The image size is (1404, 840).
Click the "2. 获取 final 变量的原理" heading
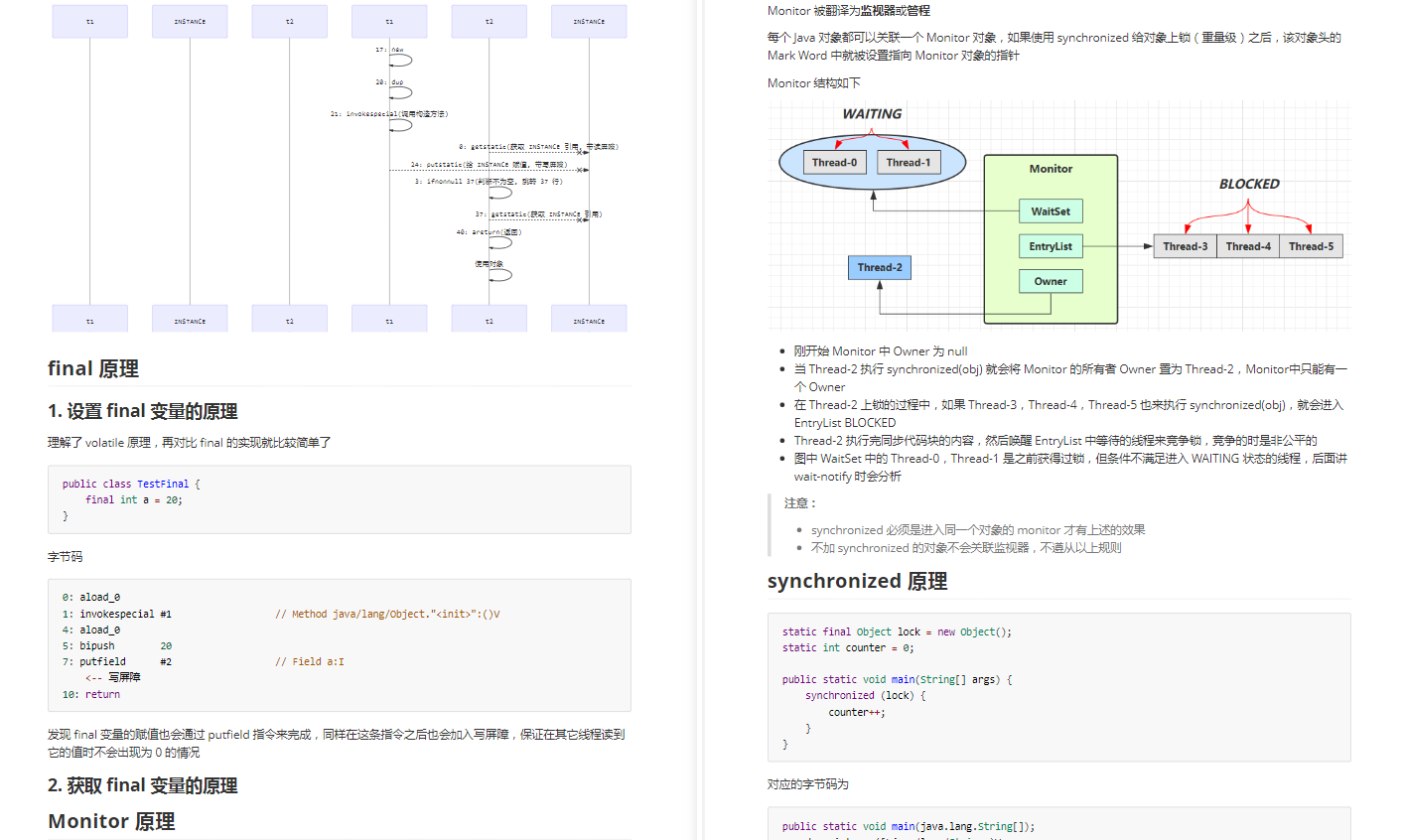143,785
